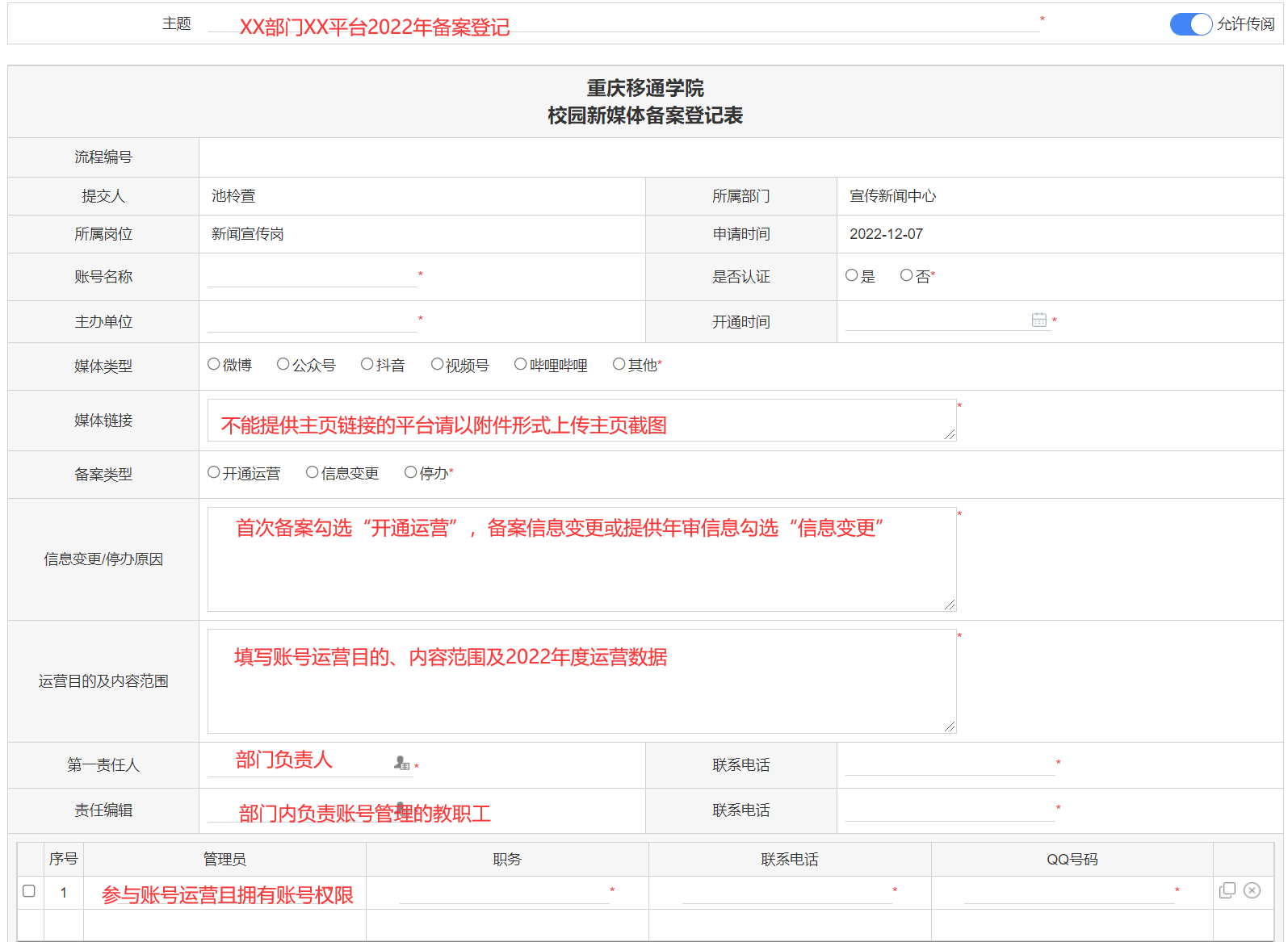The image size is (1288, 942).
Task: Select 信息变更 as the 备案类型
Action: [313, 473]
